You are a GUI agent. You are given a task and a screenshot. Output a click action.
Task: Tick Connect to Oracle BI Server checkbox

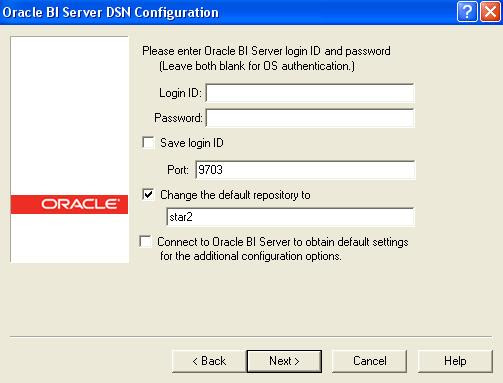tap(146, 241)
